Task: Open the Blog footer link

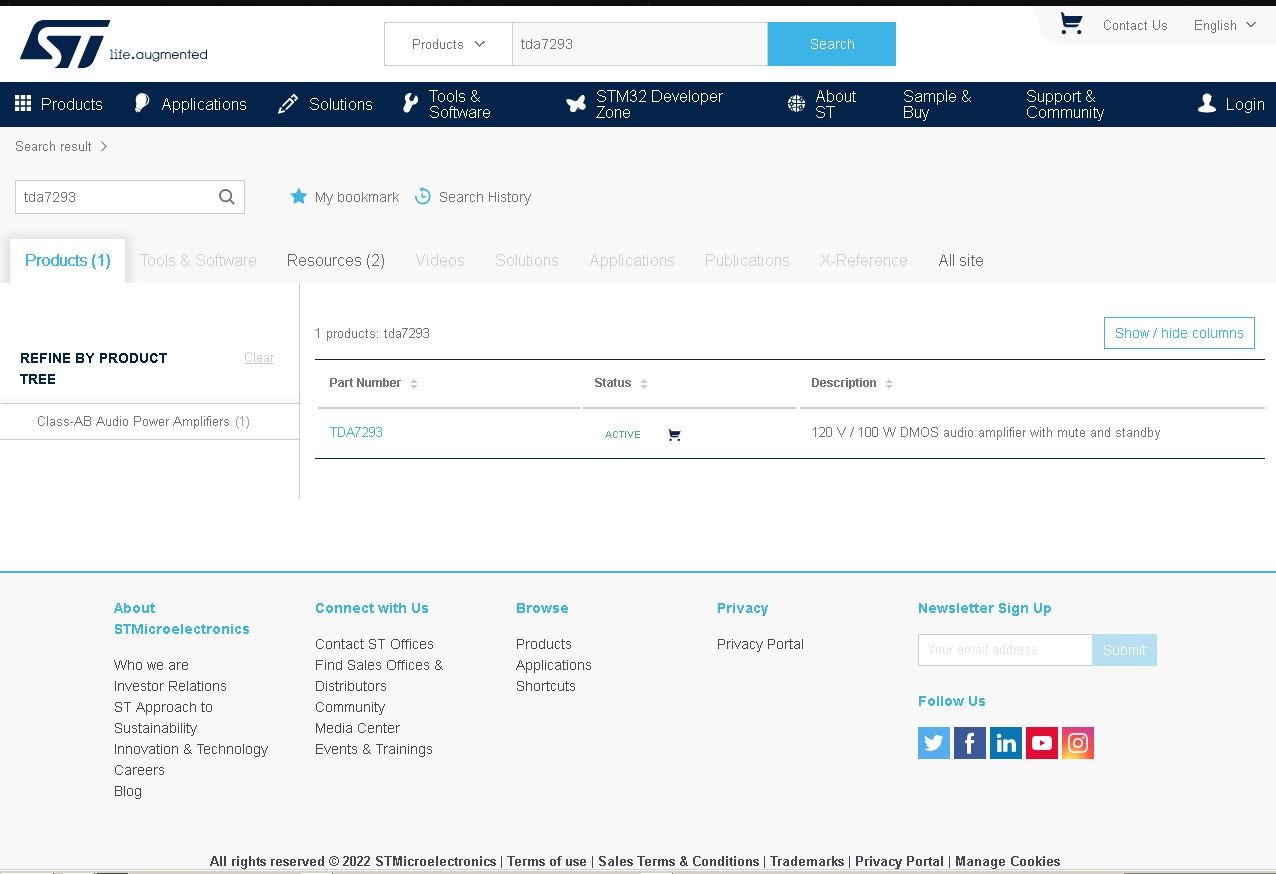Action: pos(128,791)
